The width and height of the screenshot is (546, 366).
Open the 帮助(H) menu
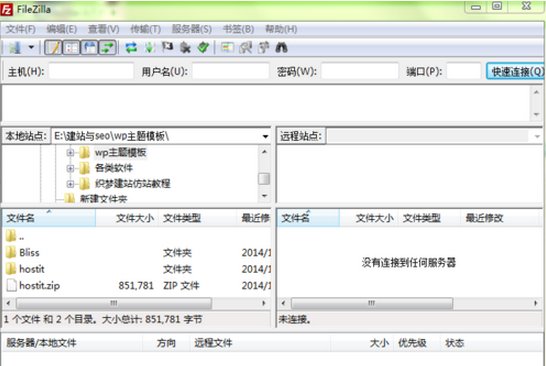click(x=281, y=29)
